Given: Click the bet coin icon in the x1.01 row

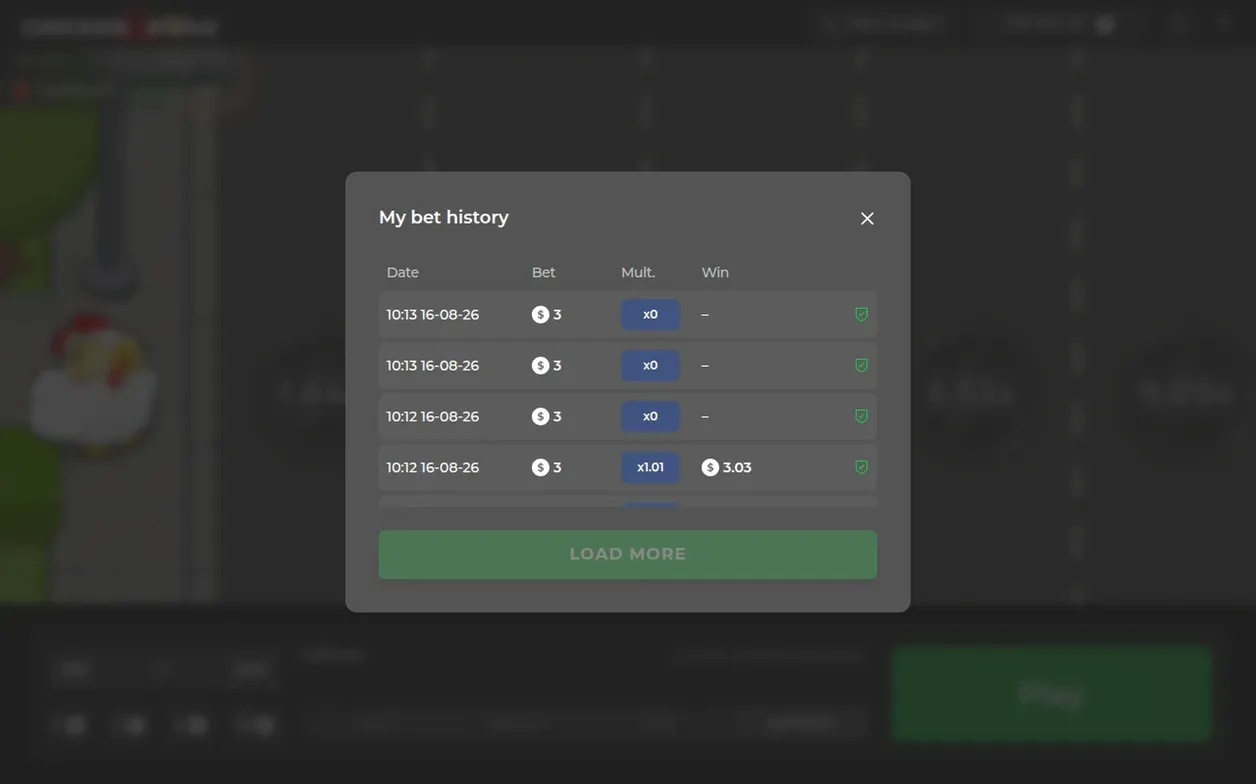Looking at the screenshot, I should [x=540, y=467].
